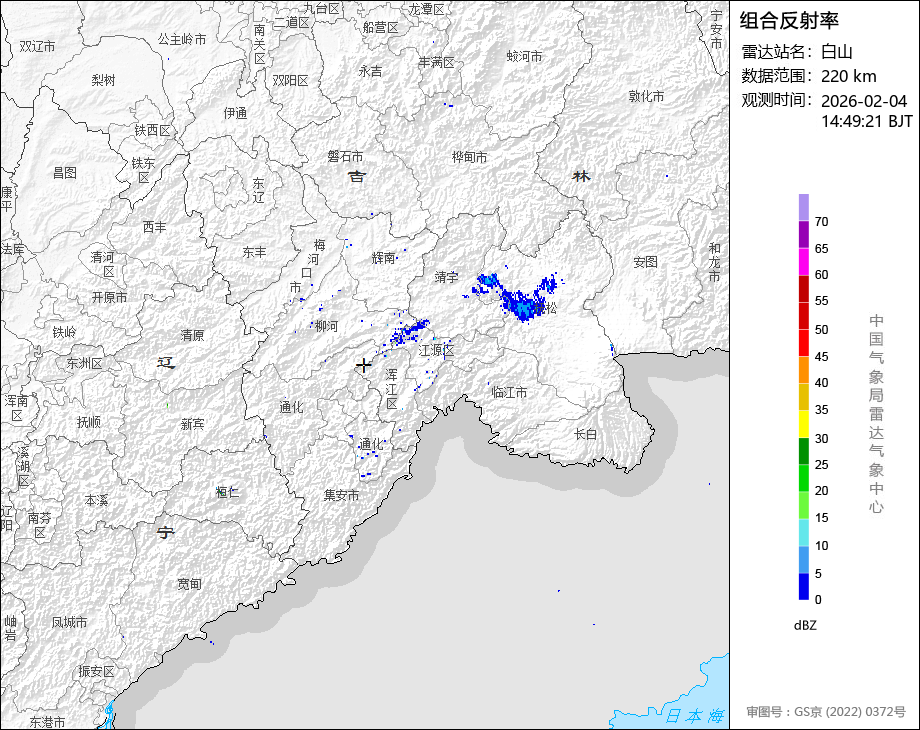Viewport: 920px width, 730px height.
Task: Click the dark blue 0–5 dBZ legend band
Action: point(803,586)
